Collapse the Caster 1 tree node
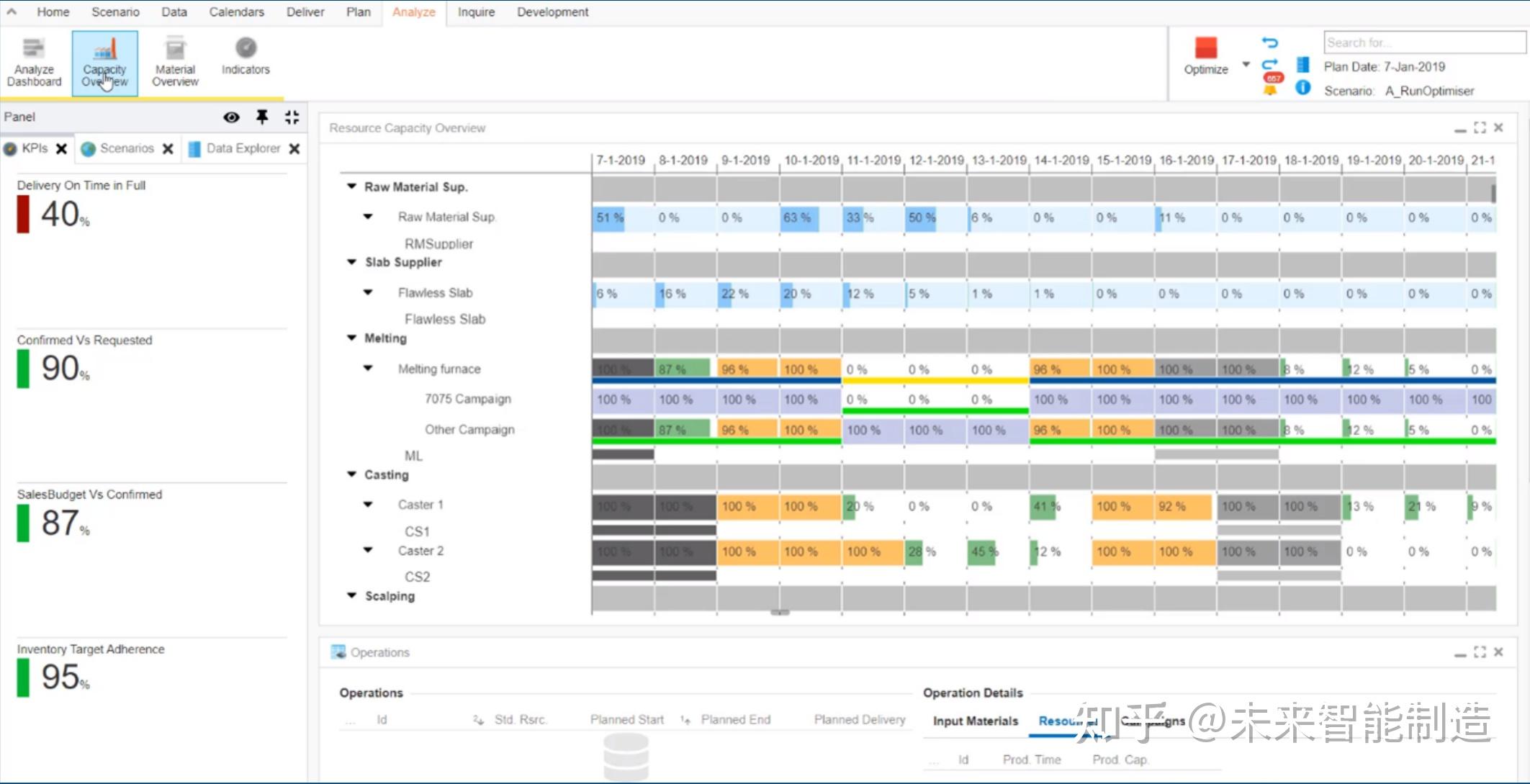The height and width of the screenshot is (784, 1530). pos(368,504)
